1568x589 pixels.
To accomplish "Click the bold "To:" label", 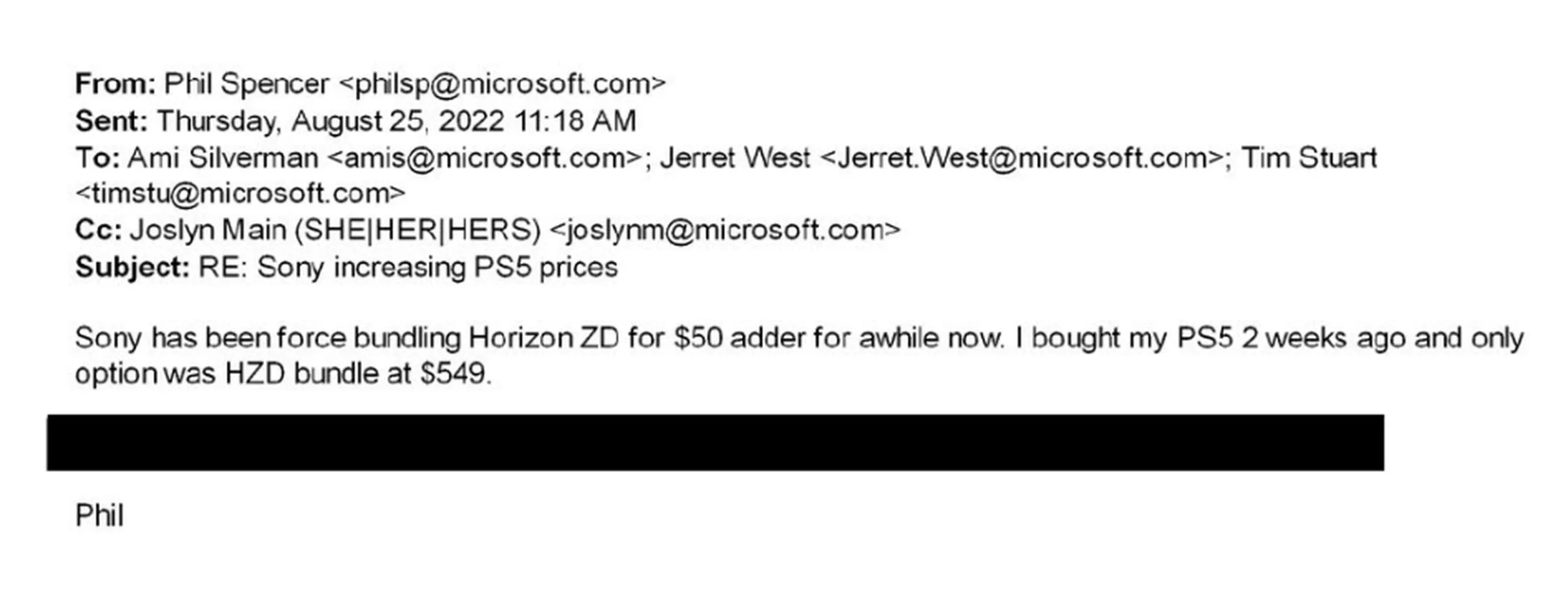I will [x=97, y=159].
